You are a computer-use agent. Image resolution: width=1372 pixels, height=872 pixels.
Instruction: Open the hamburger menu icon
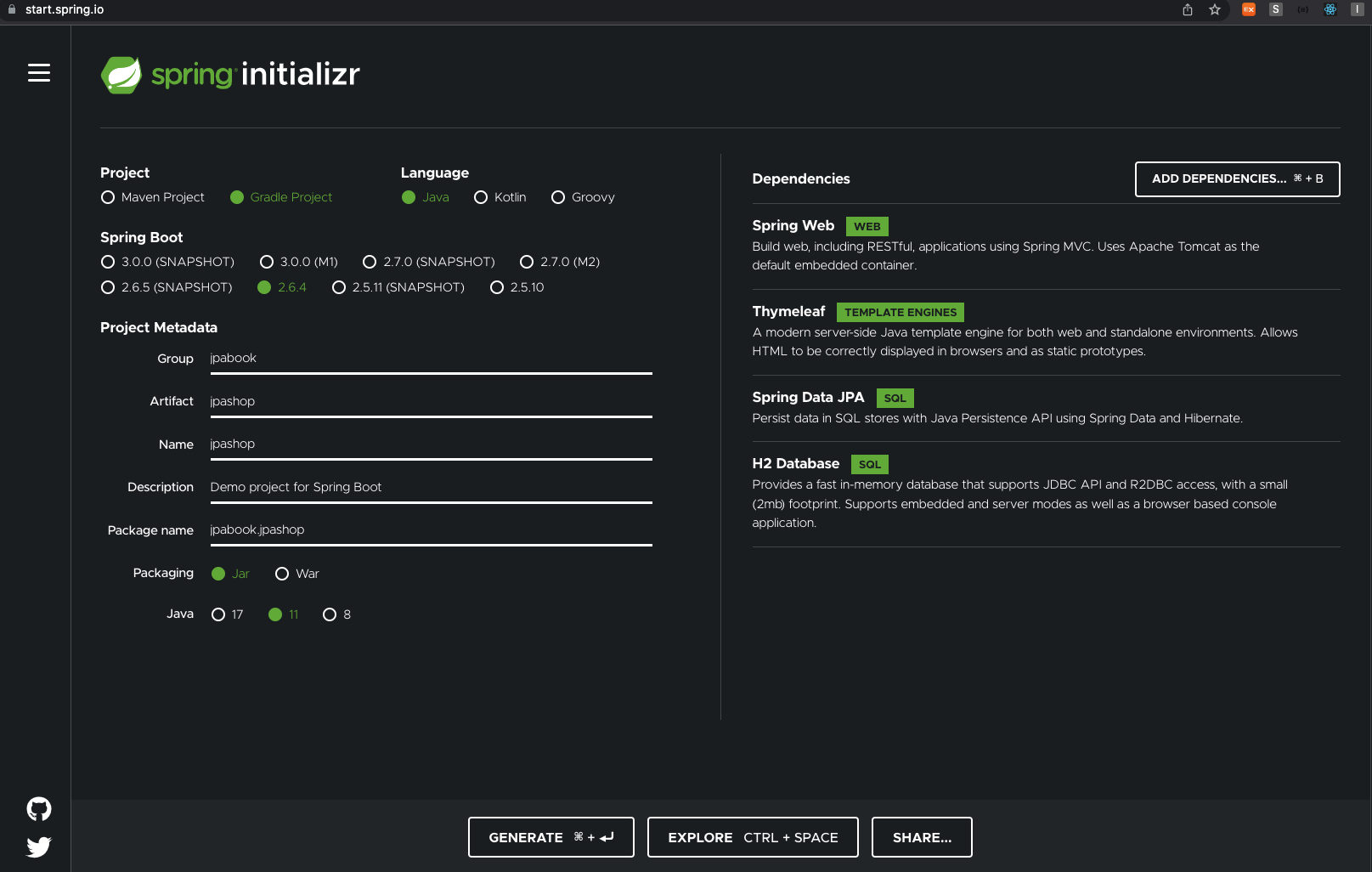coord(38,73)
